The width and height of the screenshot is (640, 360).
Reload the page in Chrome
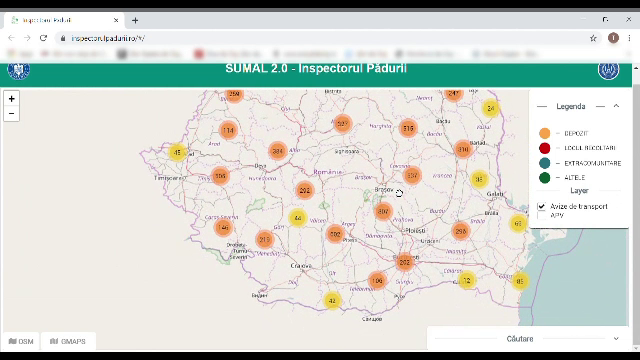pos(43,38)
